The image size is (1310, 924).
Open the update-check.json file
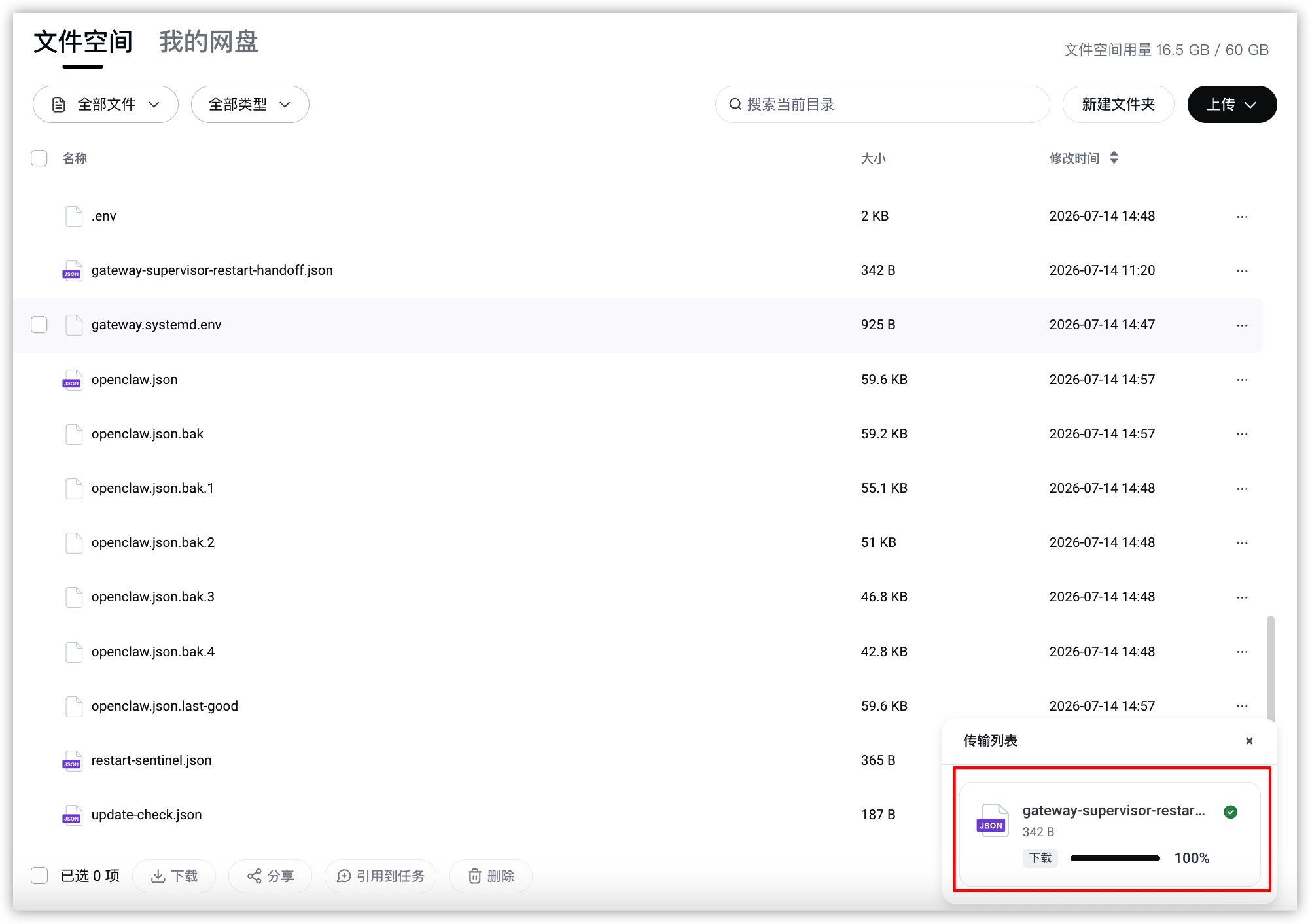point(147,815)
